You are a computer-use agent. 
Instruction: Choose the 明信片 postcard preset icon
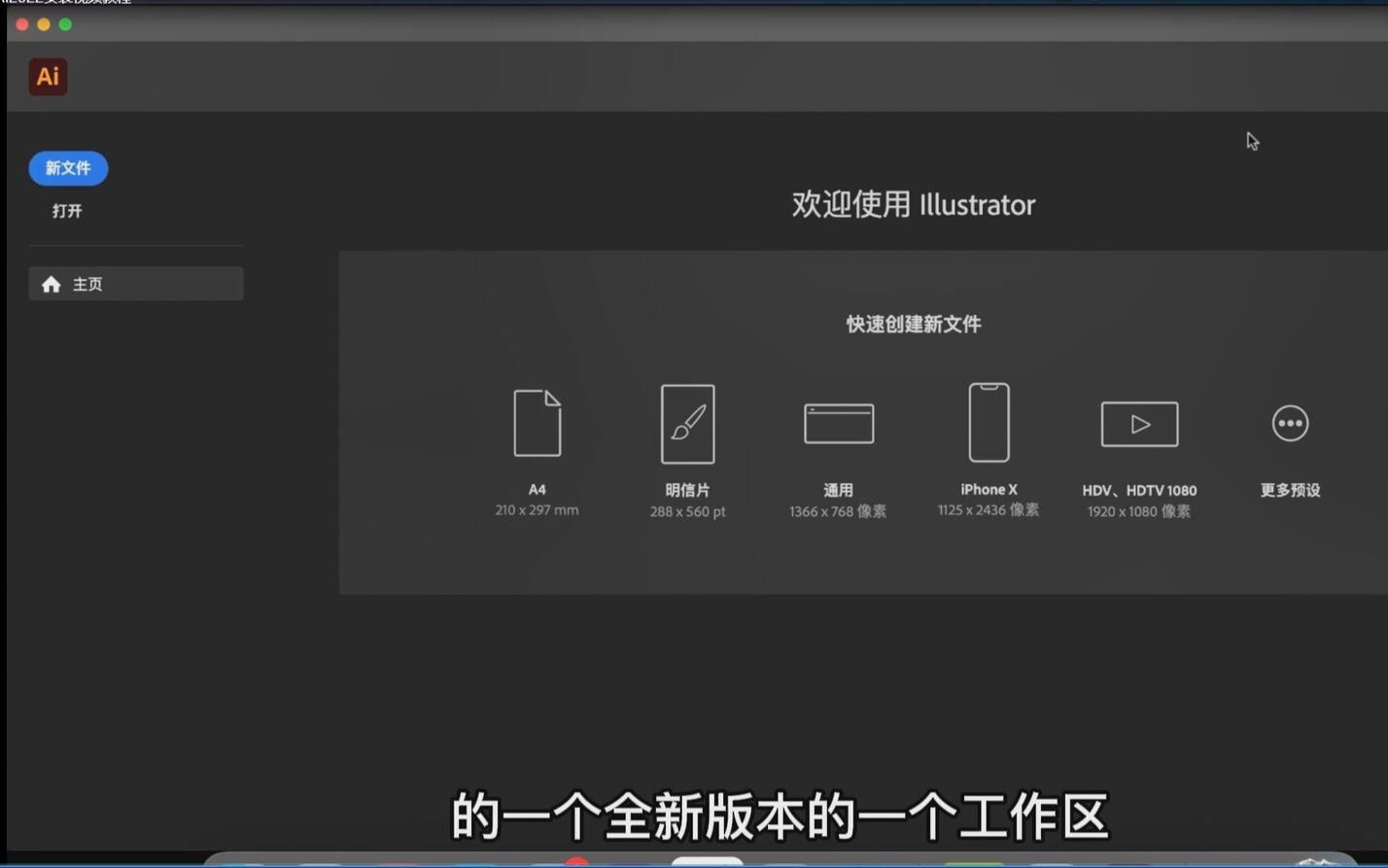(x=688, y=424)
